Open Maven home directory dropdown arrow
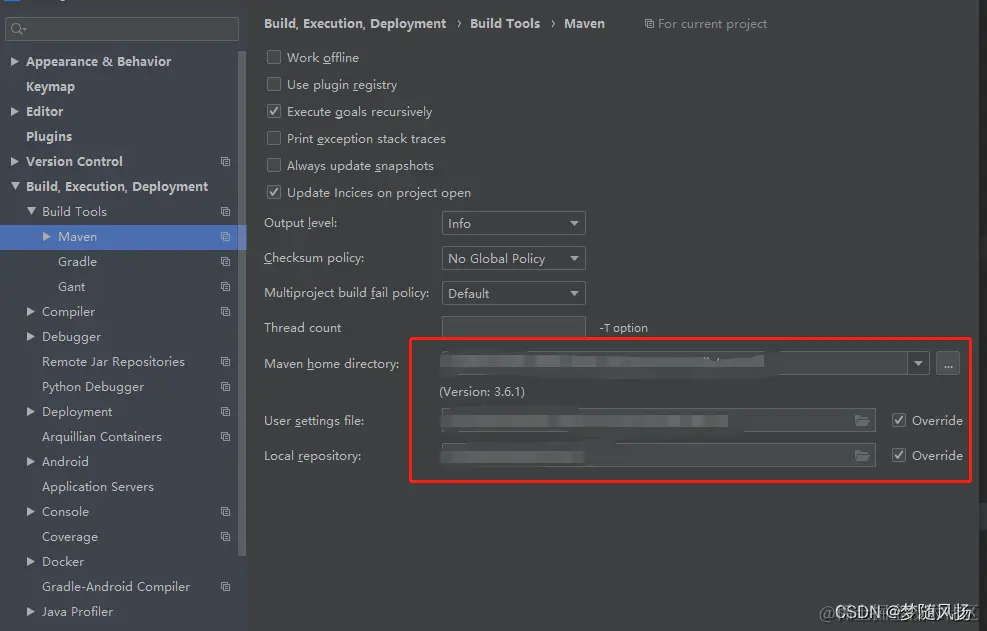The height and width of the screenshot is (631, 987). click(x=918, y=363)
